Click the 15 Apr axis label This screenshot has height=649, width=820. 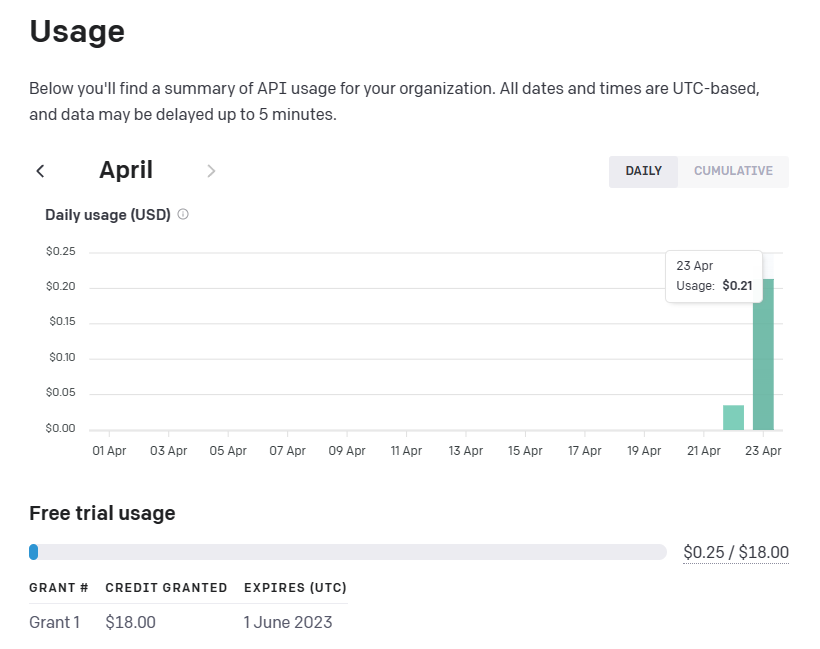click(x=525, y=451)
